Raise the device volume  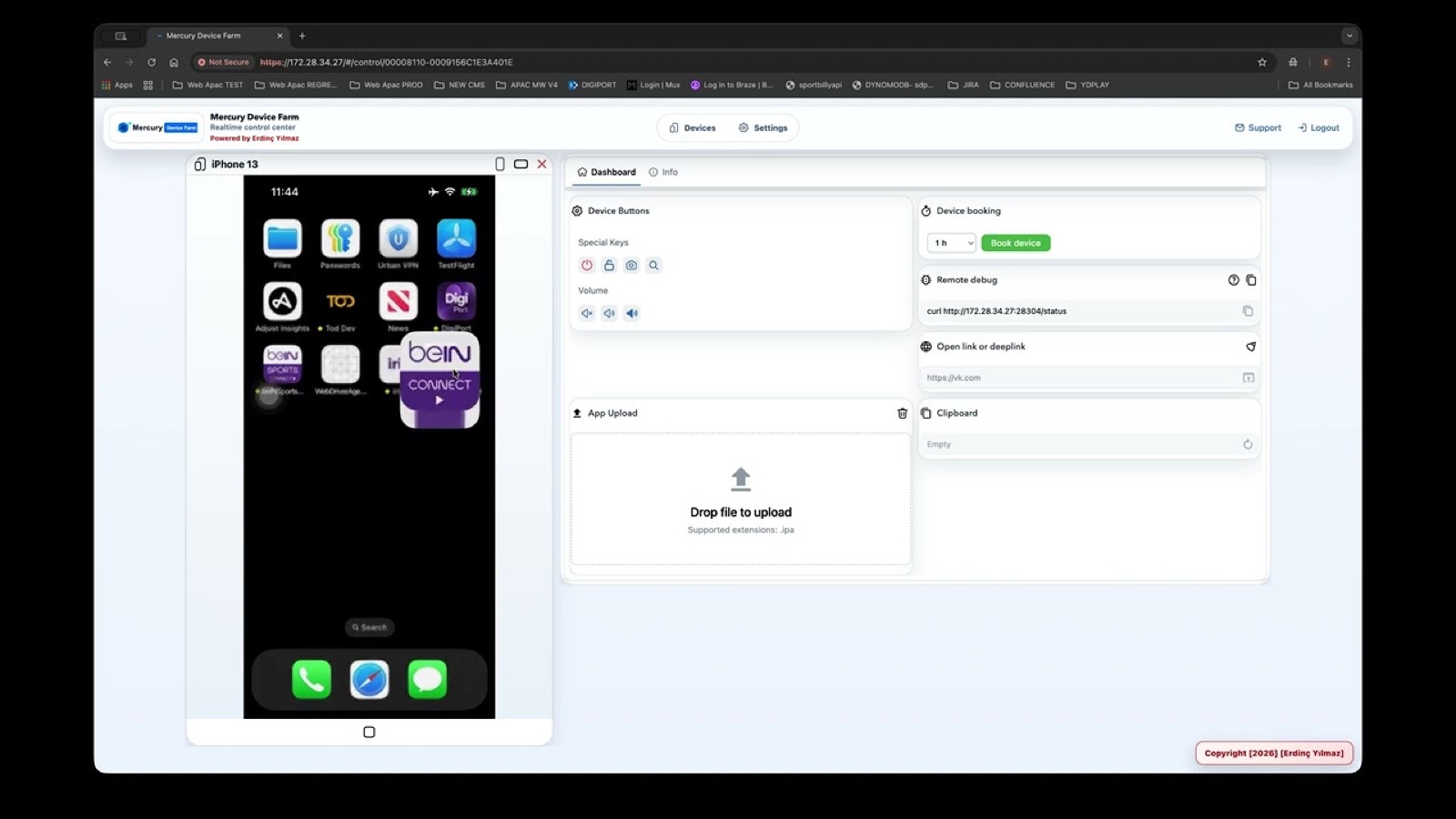click(x=632, y=313)
